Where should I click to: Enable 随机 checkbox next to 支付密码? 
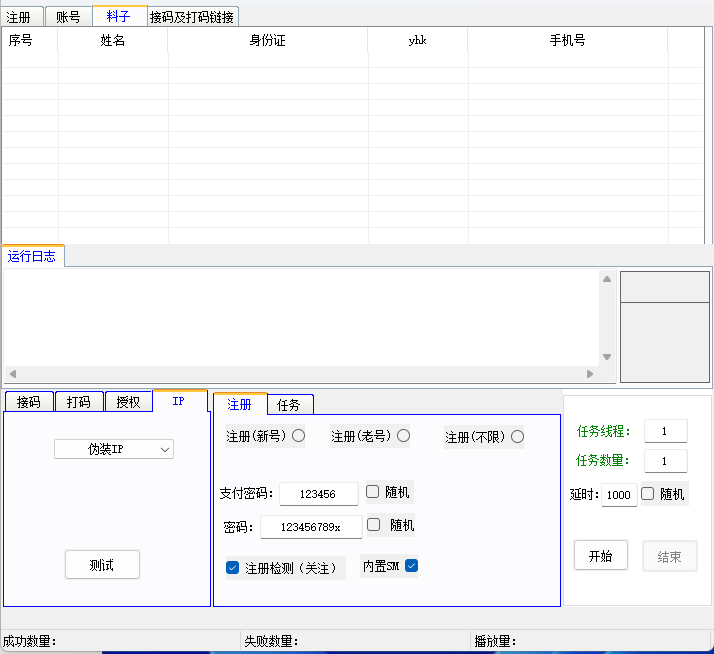373,492
